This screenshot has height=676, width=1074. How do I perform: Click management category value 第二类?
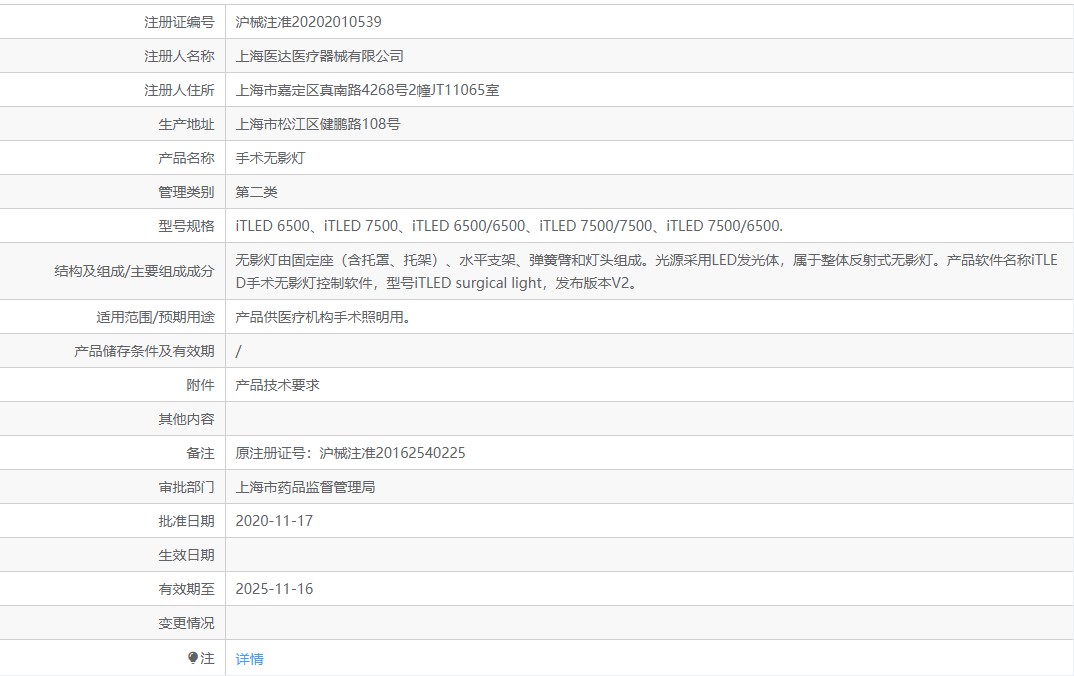pyautogui.click(x=256, y=192)
